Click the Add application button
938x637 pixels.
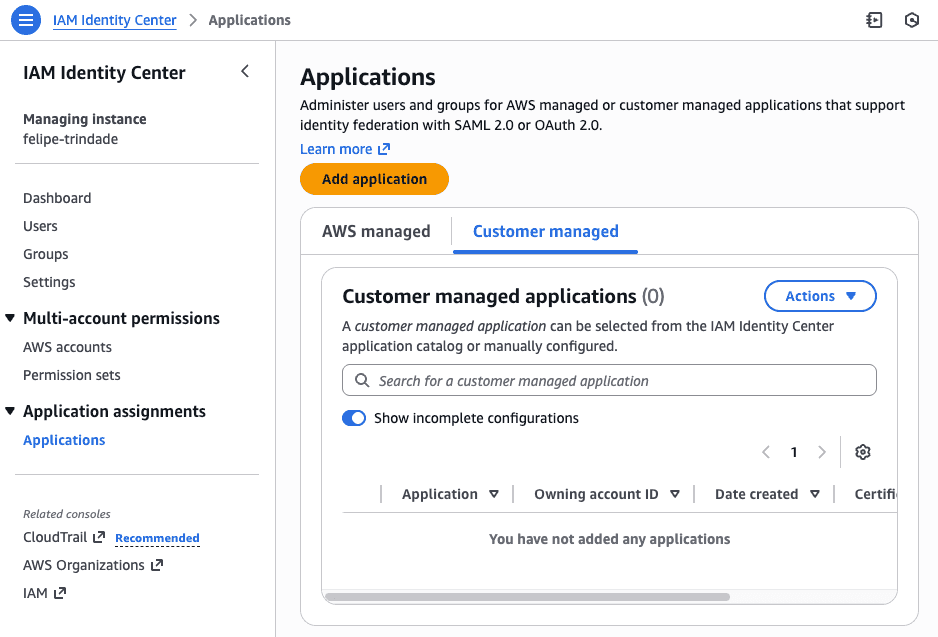pyautogui.click(x=374, y=179)
